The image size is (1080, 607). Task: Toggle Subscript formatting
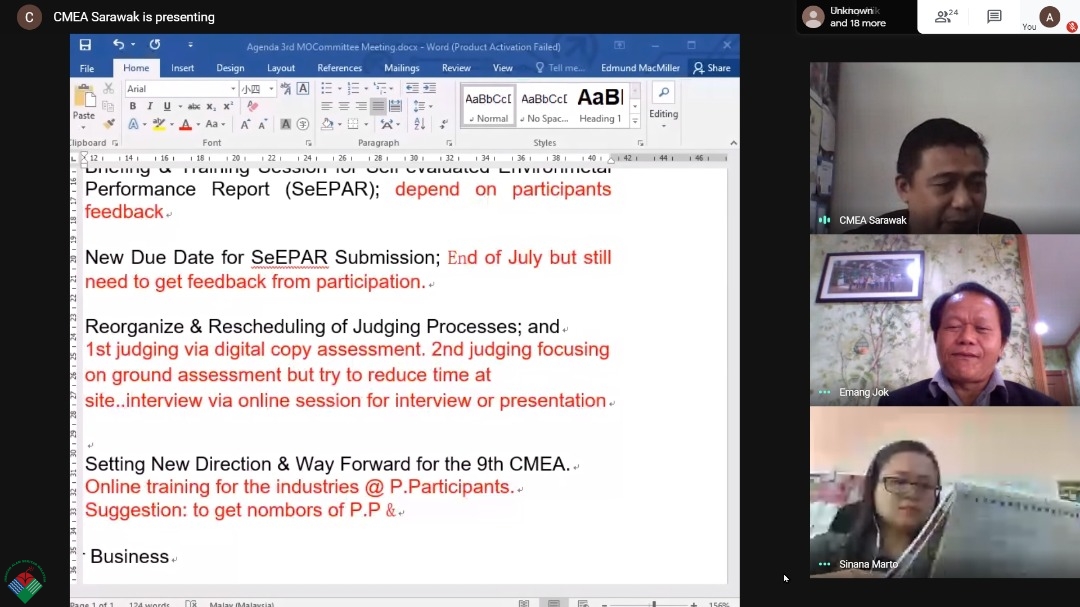(211, 106)
